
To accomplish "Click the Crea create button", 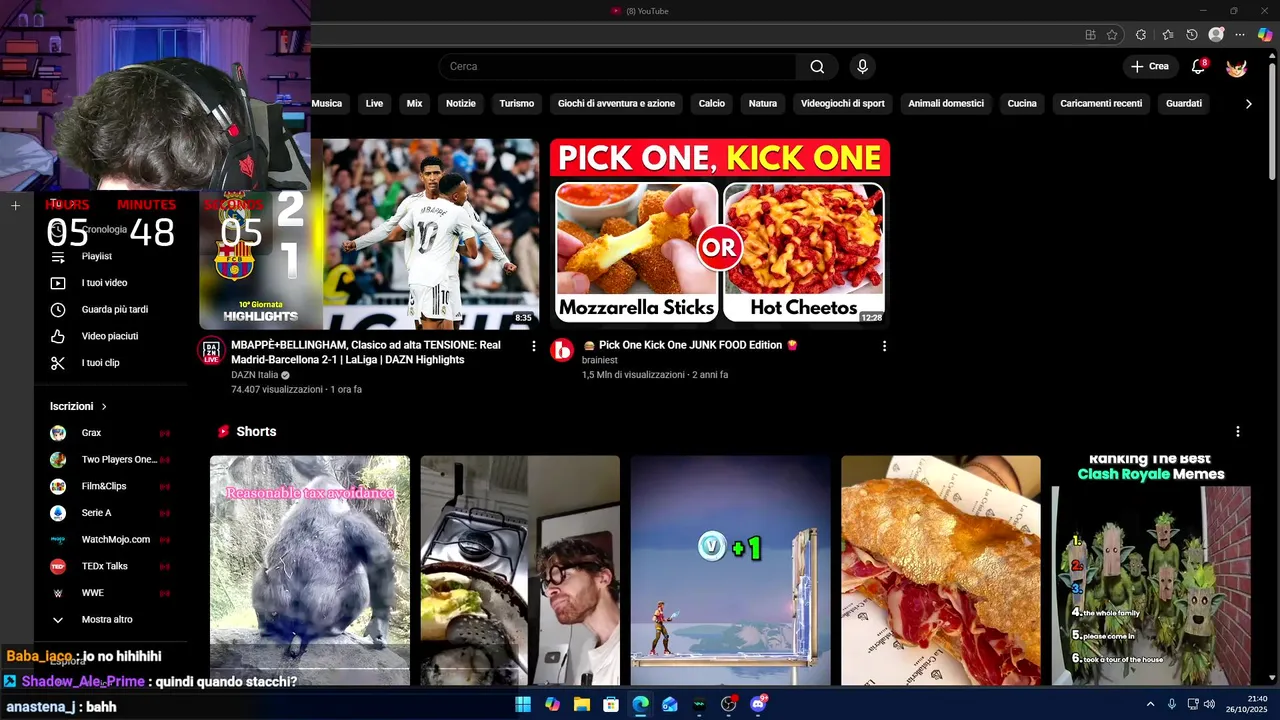I will coord(1149,67).
